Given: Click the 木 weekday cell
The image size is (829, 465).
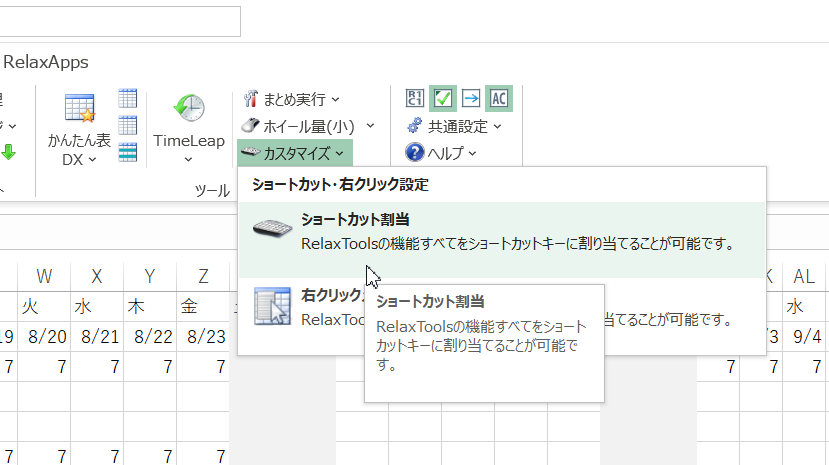Looking at the screenshot, I should point(150,306).
